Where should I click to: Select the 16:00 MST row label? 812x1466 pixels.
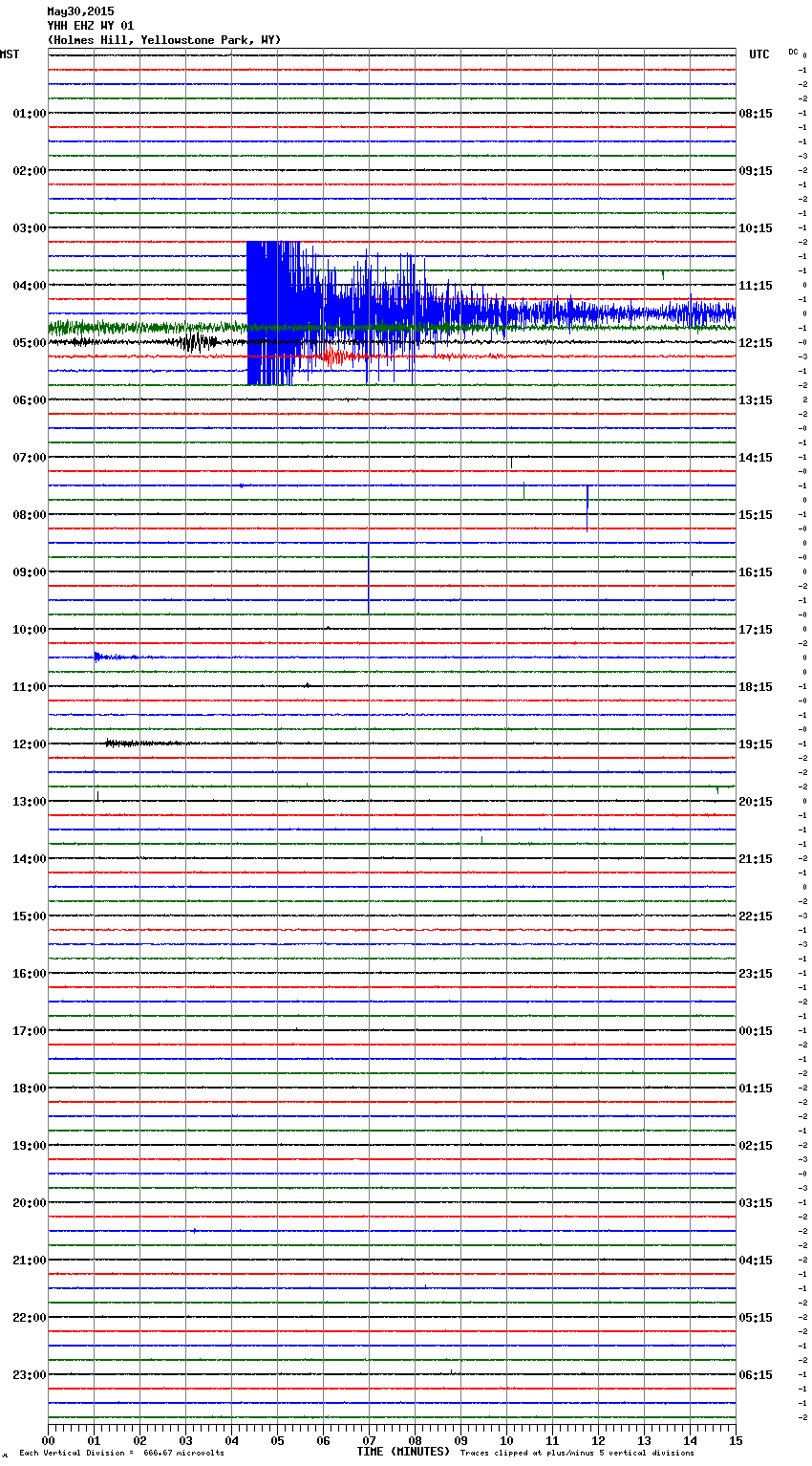coord(30,974)
